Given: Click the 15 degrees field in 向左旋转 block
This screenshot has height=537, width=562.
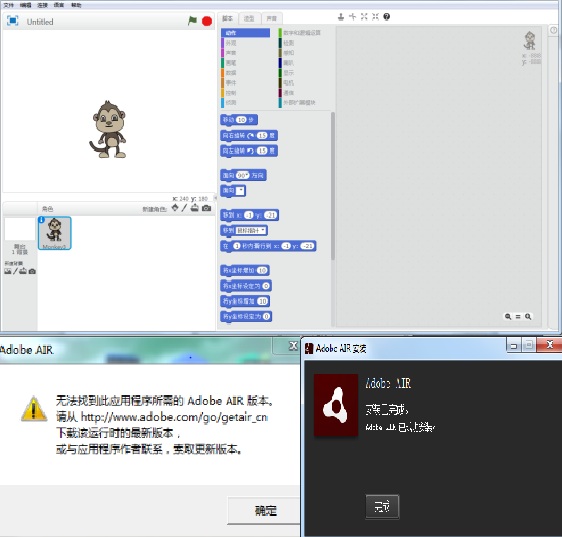Looking at the screenshot, I should (262, 151).
